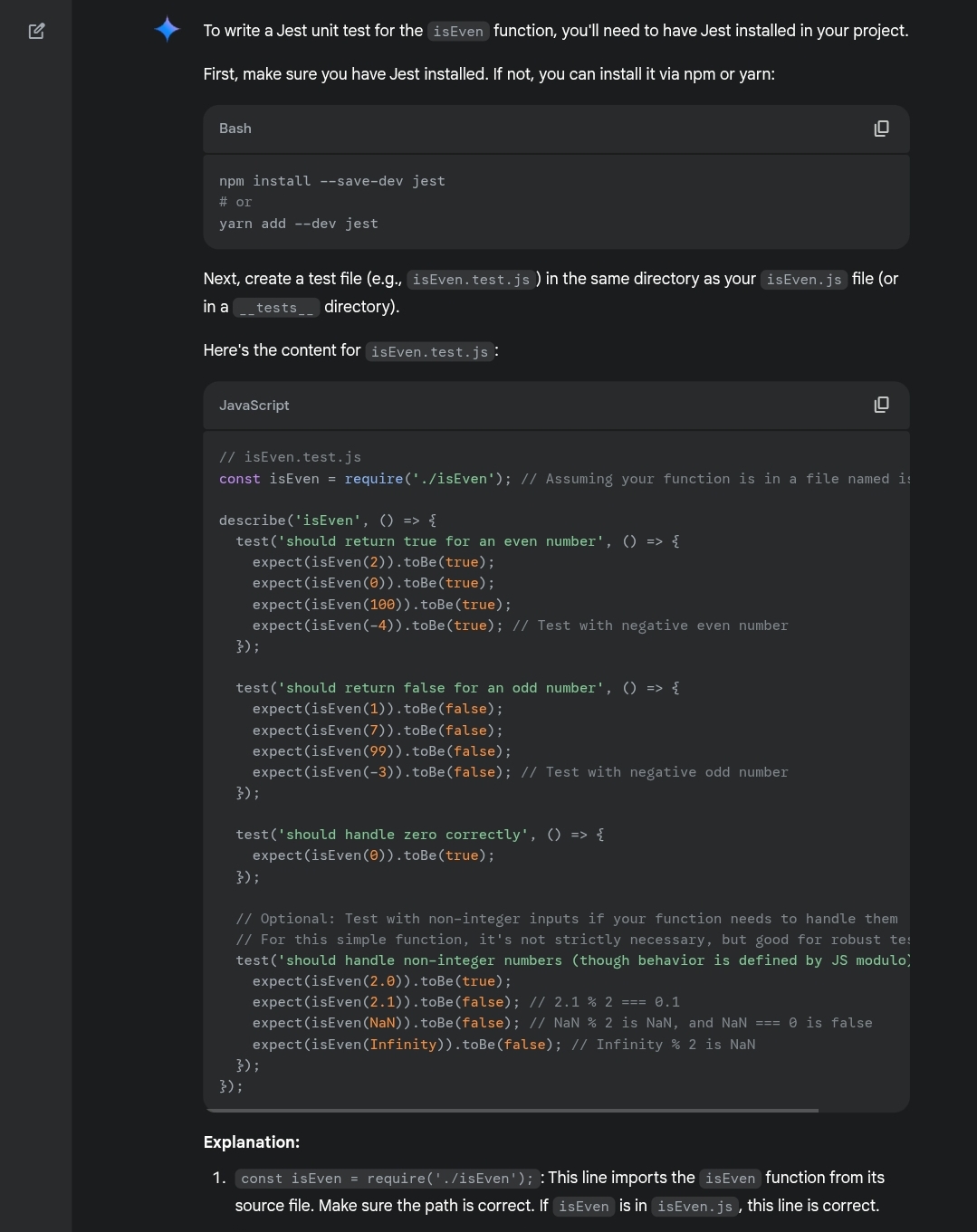
Task: Click 'expect(isEven(7)).toBe(false);' line
Action: 378,731
